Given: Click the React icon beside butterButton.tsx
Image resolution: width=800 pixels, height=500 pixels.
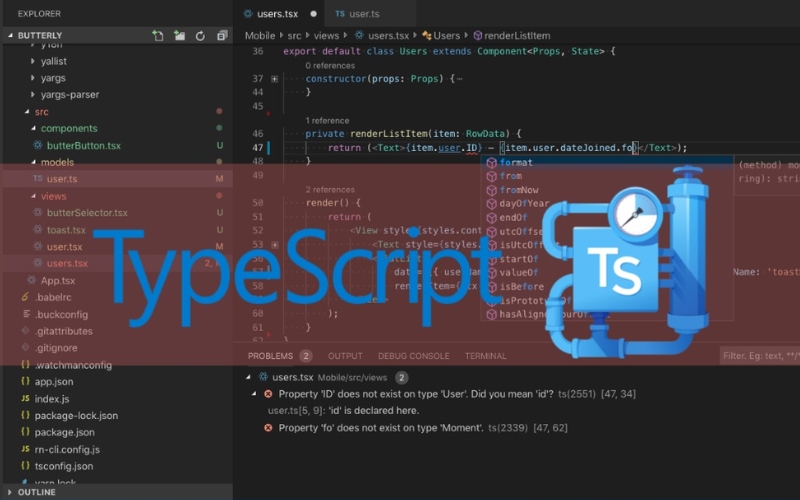Looking at the screenshot, I should 38,145.
